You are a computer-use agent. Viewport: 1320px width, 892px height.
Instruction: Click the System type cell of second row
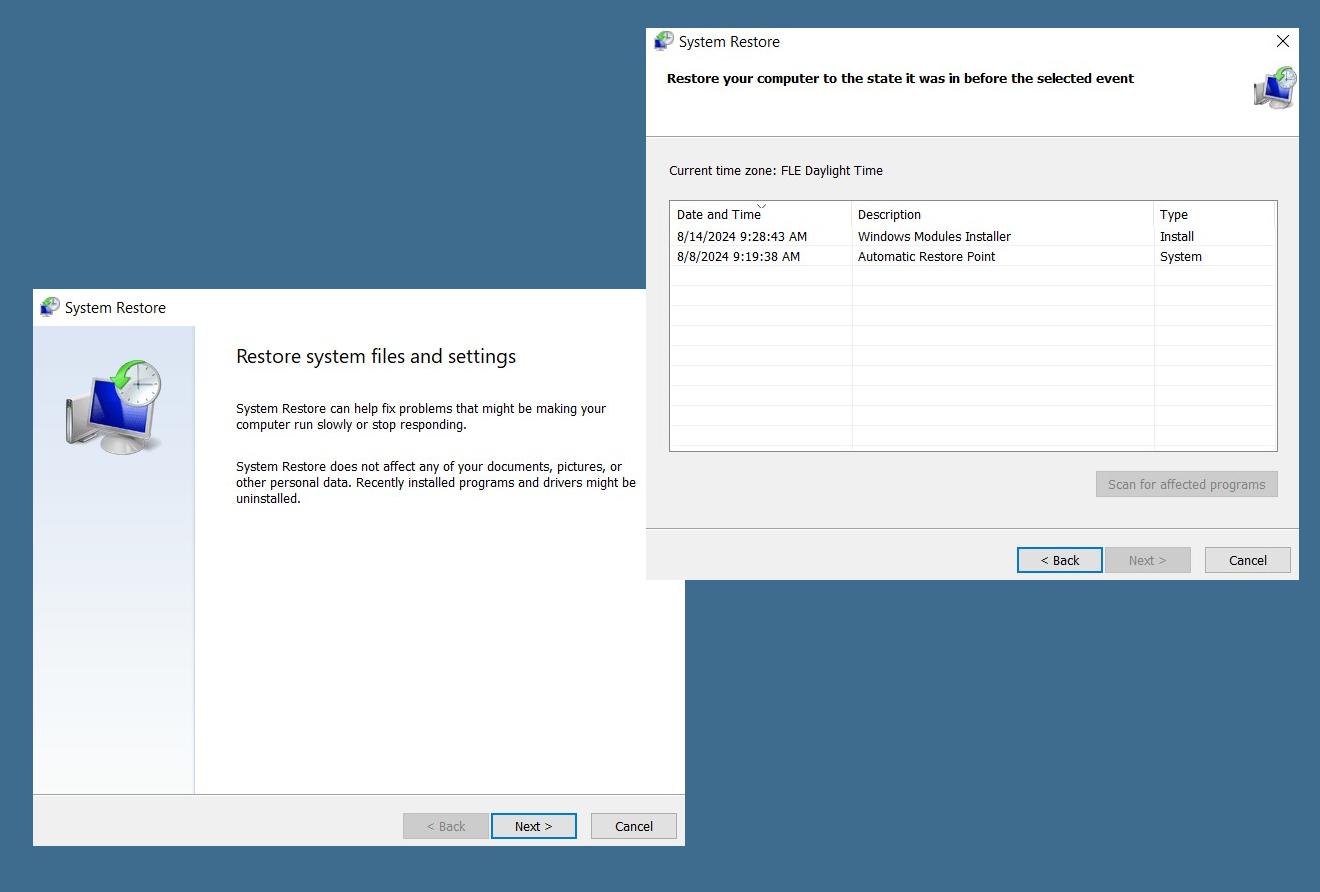pos(1181,257)
